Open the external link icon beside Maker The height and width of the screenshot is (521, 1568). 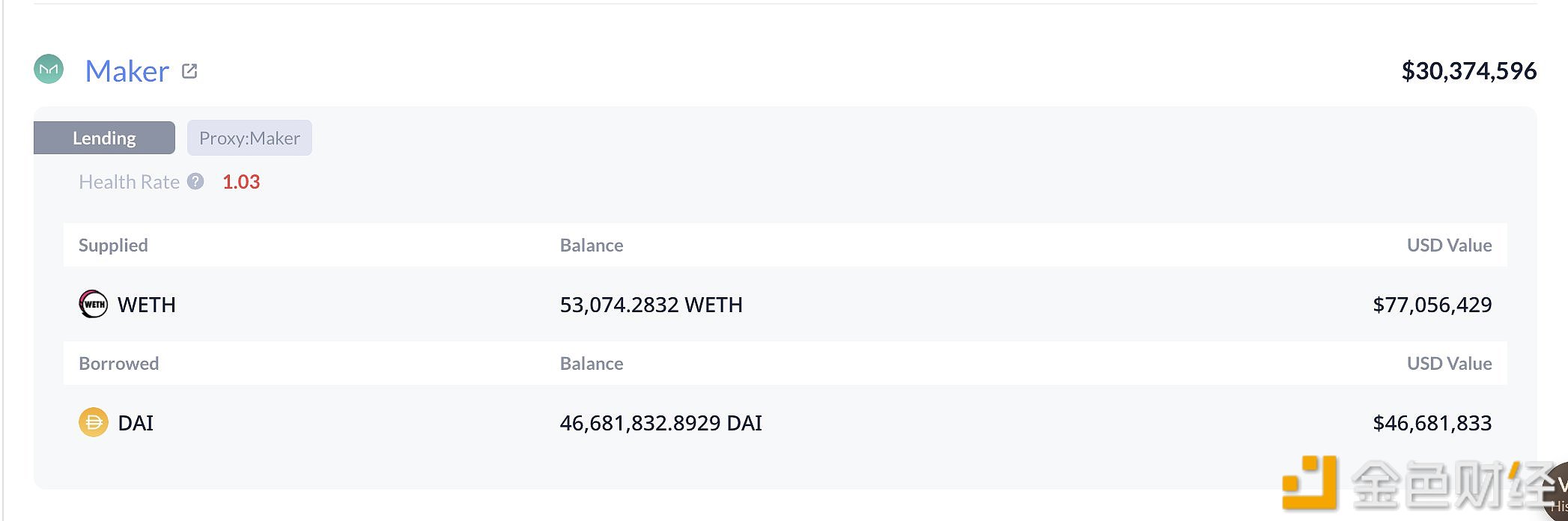(x=189, y=71)
